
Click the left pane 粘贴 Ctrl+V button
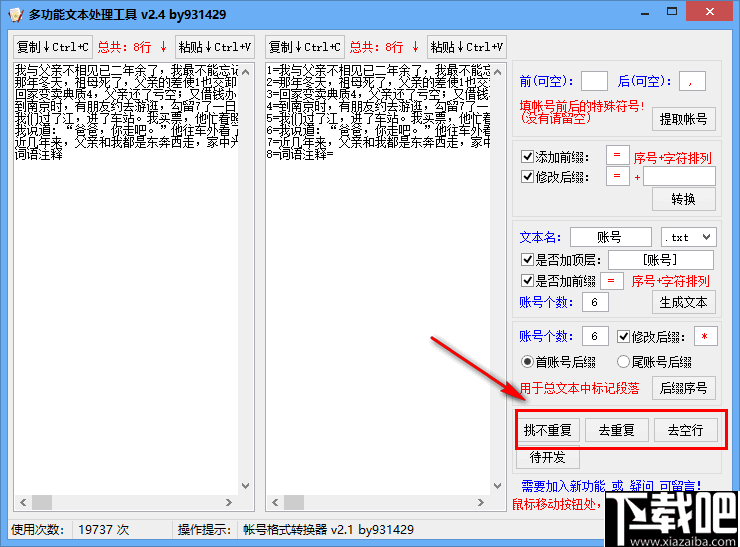tap(215, 47)
